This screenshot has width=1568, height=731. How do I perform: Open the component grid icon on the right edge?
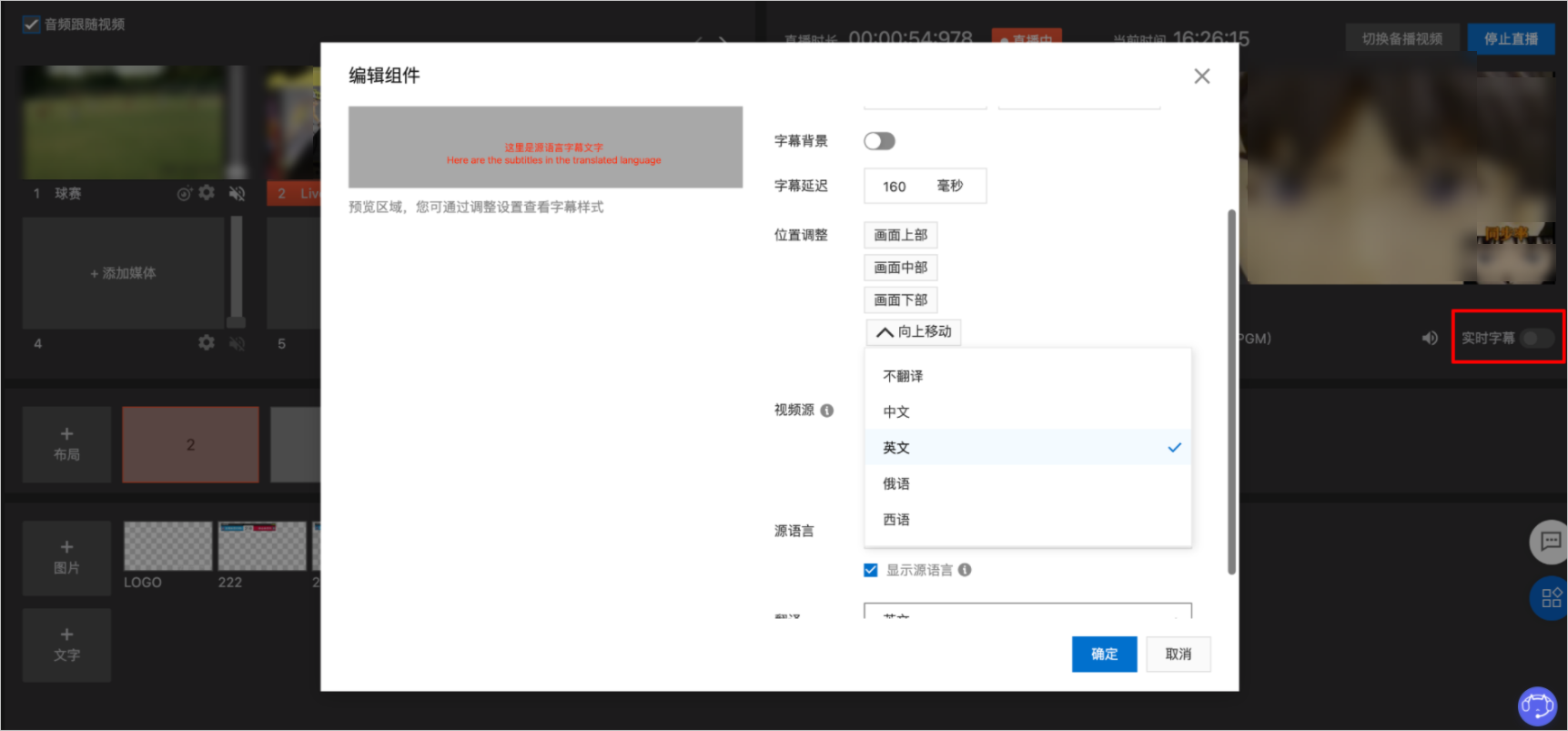[1551, 598]
